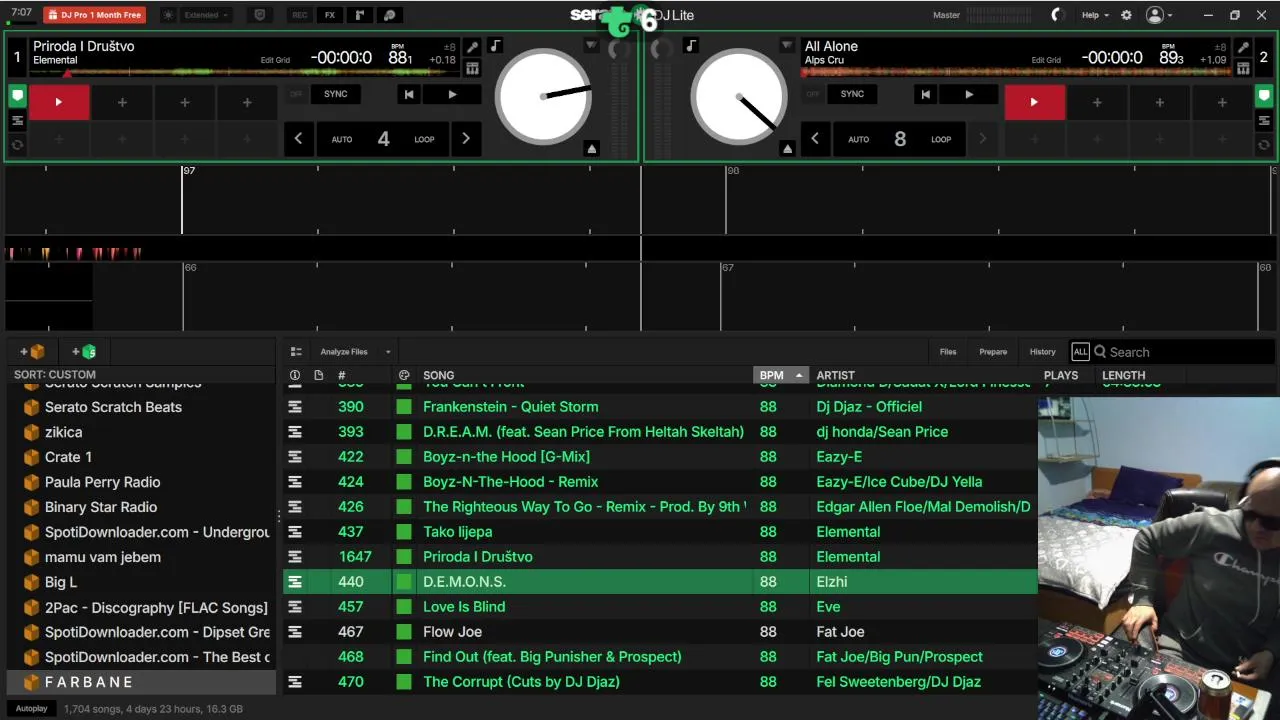Turn sync OFF on deck 1
The image size is (1280, 720).
[296, 94]
